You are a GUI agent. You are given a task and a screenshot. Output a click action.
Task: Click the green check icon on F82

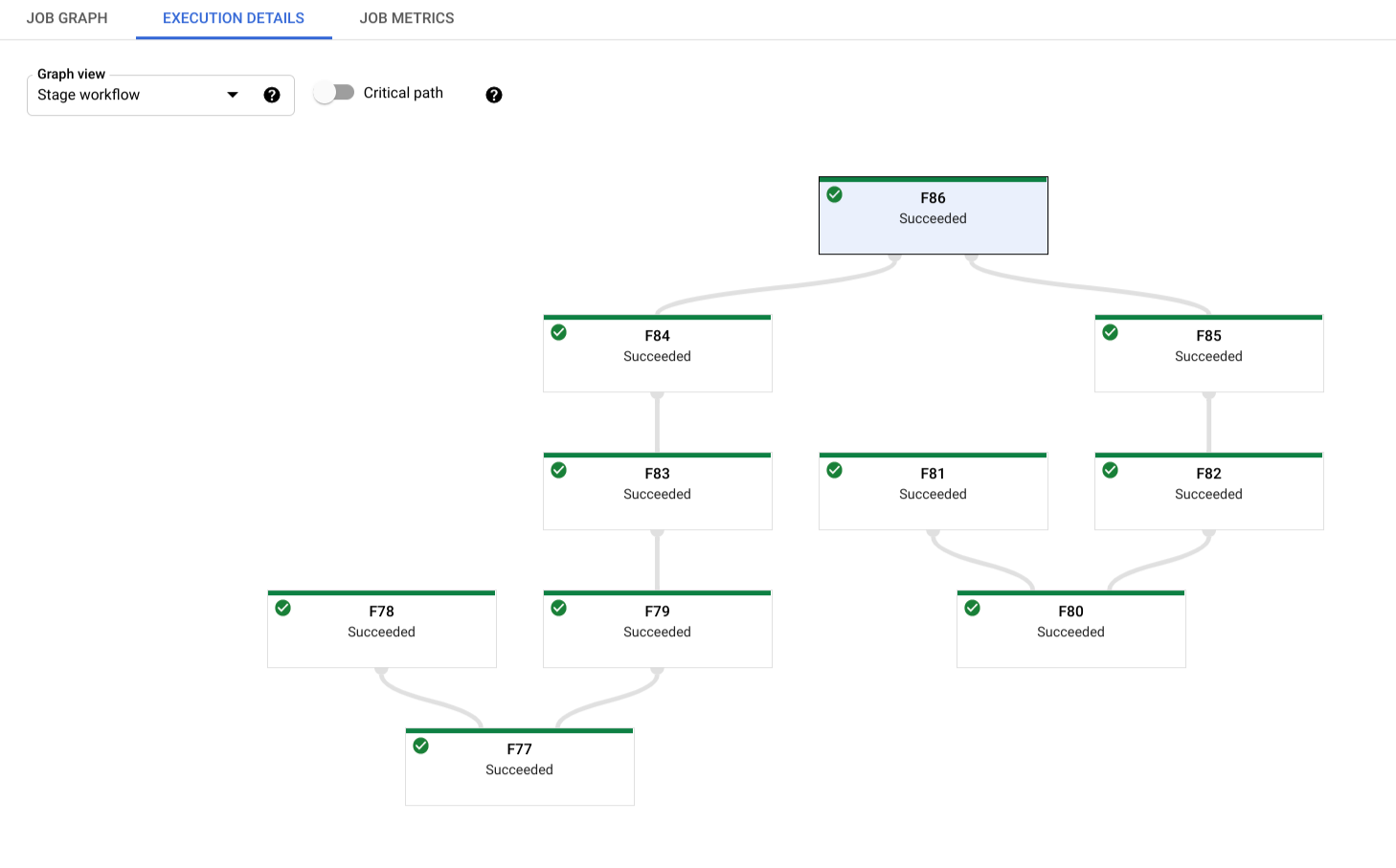pos(1110,470)
